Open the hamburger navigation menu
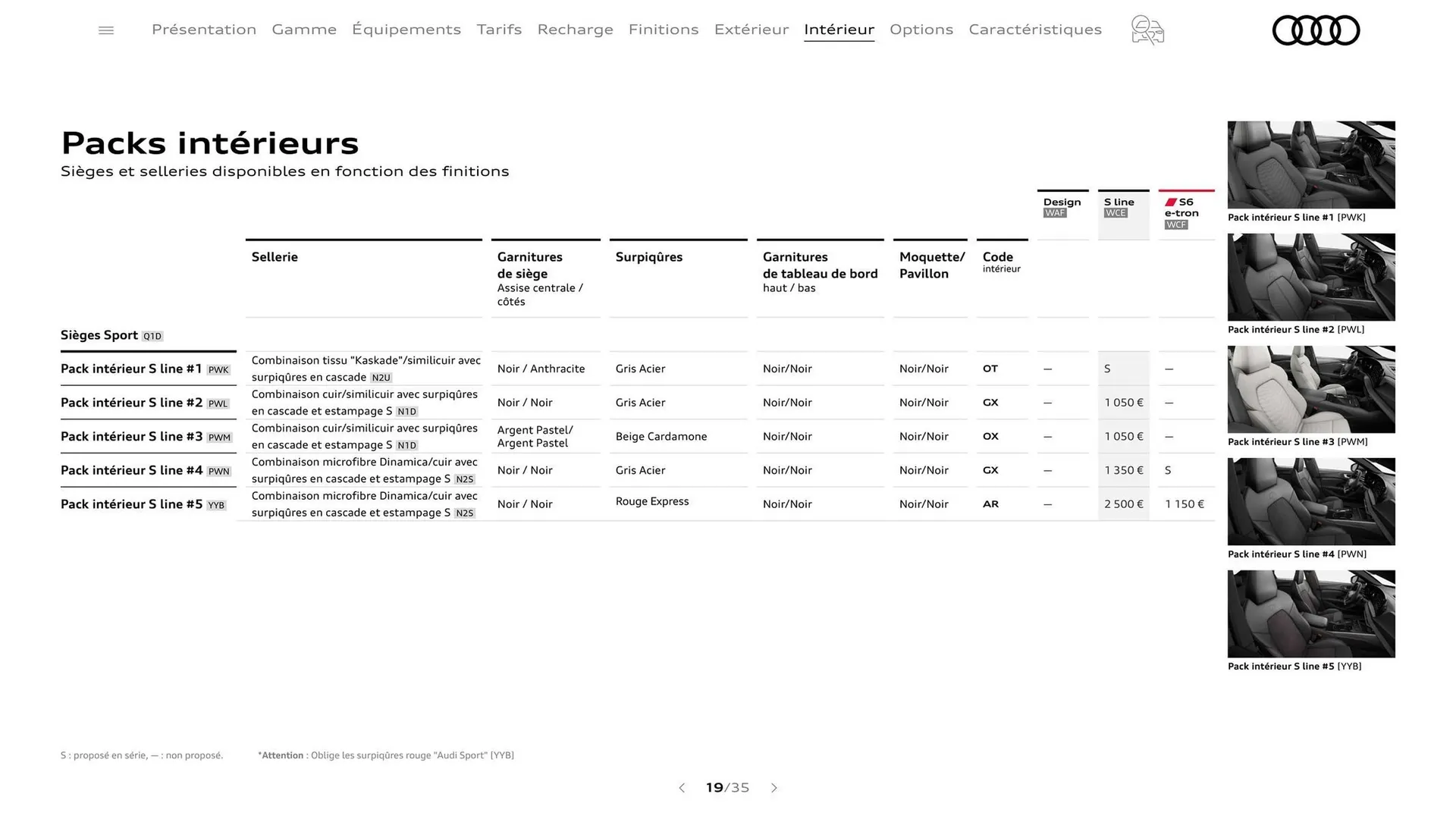Screen dimensions: 1456x819 tap(105, 30)
